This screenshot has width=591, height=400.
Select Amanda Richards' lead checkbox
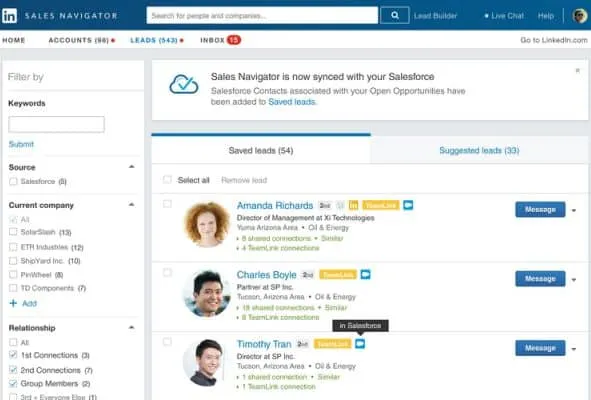[167, 204]
